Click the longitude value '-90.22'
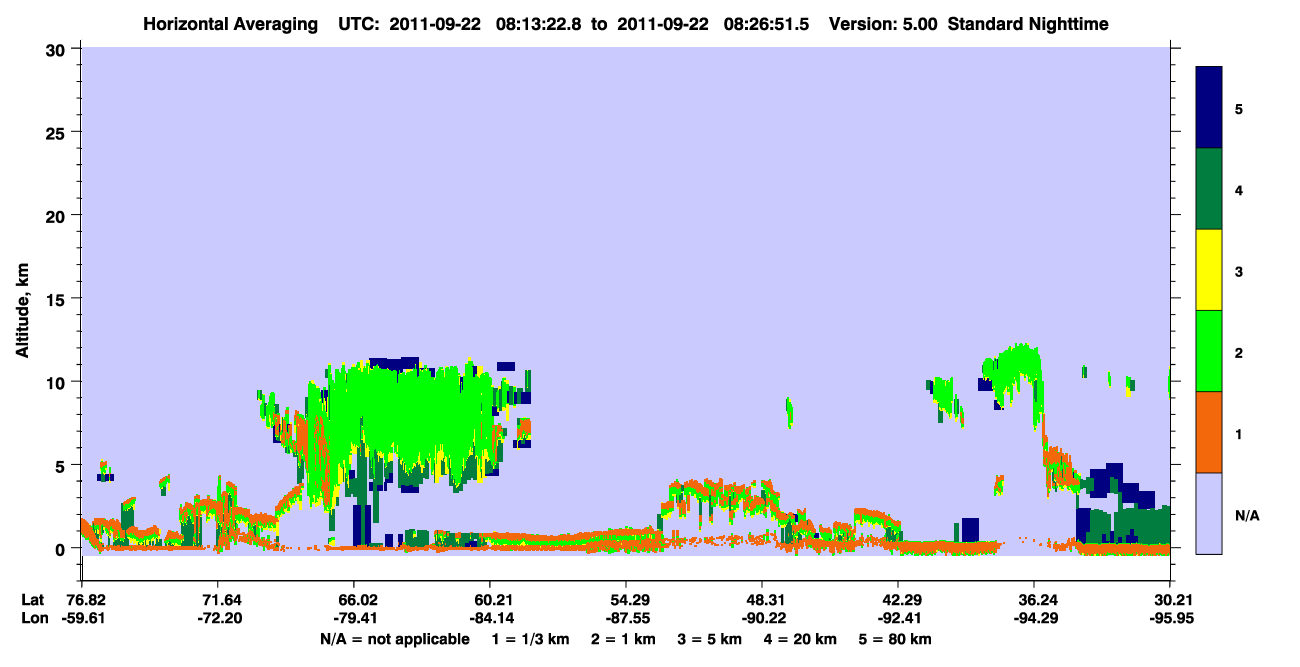Screen dimensions: 1300x667 coord(762,618)
